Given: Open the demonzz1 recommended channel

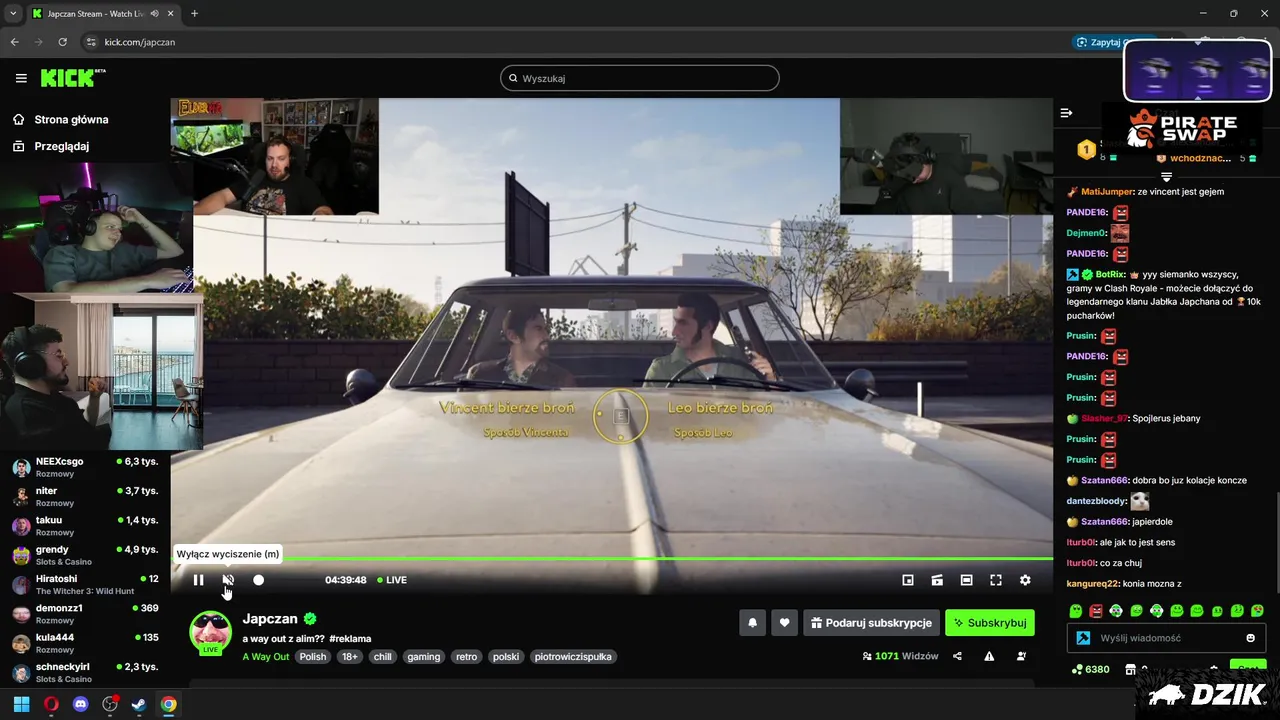Looking at the screenshot, I should (85, 614).
